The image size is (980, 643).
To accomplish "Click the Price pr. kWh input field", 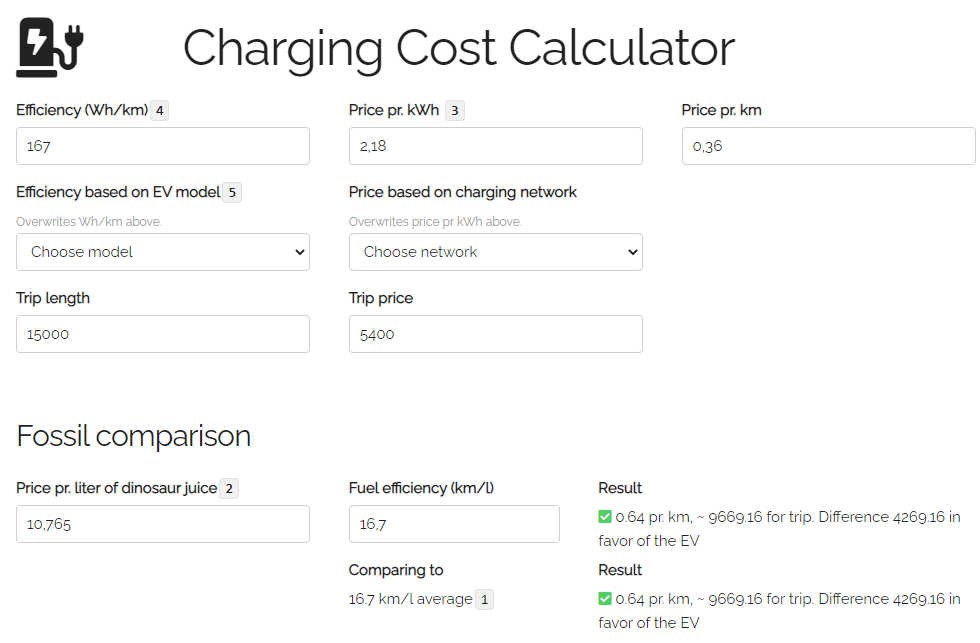I will click(x=495, y=146).
